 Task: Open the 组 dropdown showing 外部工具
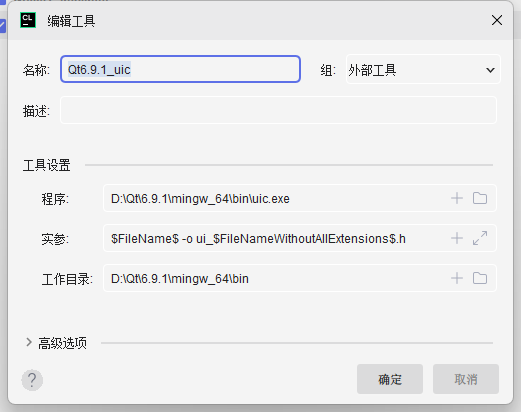pyautogui.click(x=423, y=69)
